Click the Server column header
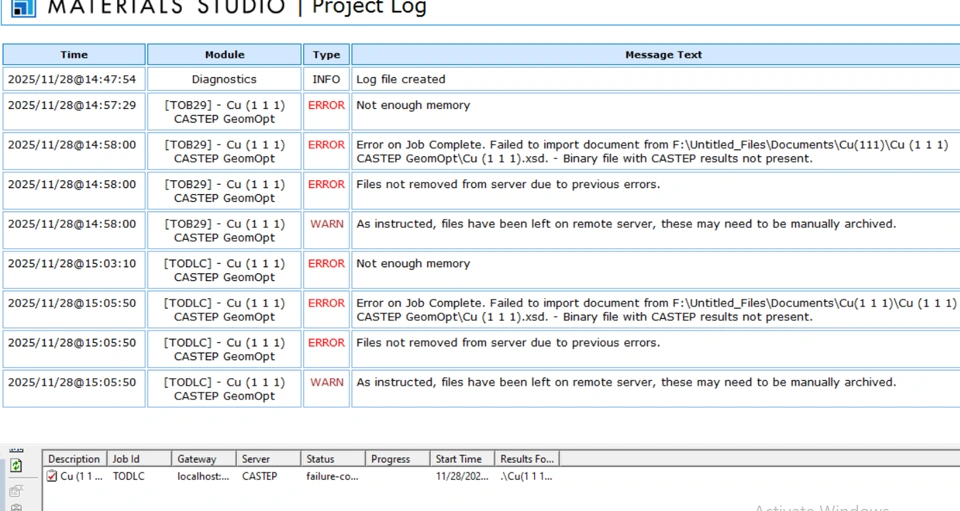The height and width of the screenshot is (511, 960). (x=268, y=459)
